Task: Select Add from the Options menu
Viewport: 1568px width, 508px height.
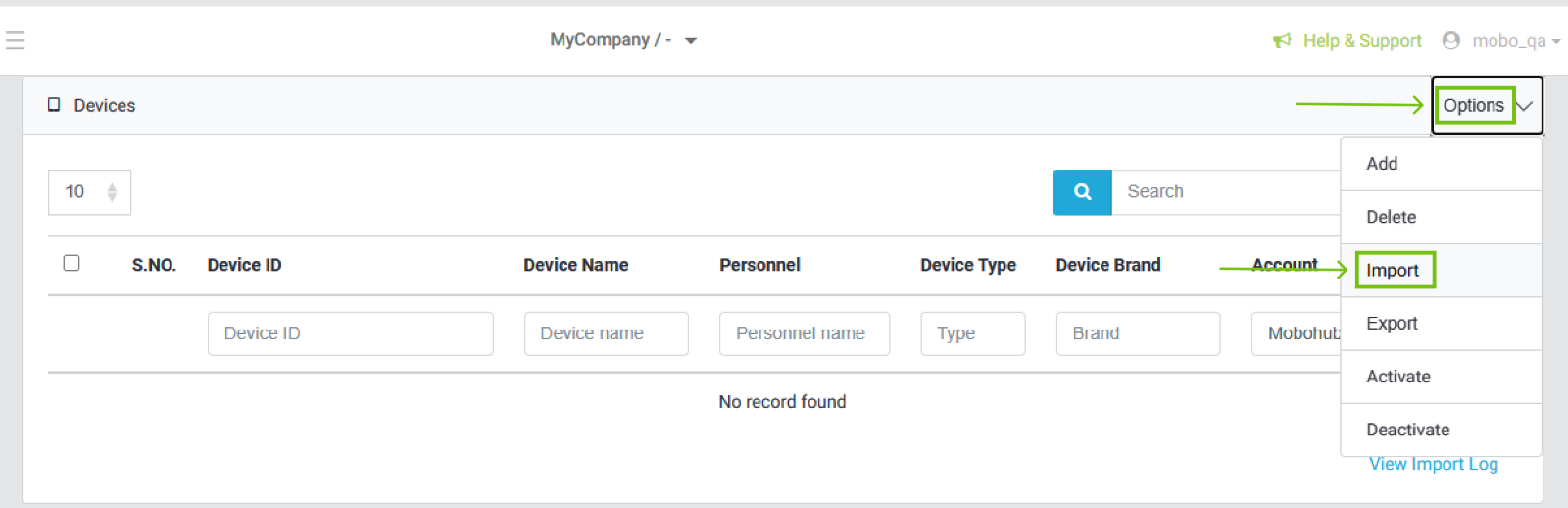Action: point(1382,164)
